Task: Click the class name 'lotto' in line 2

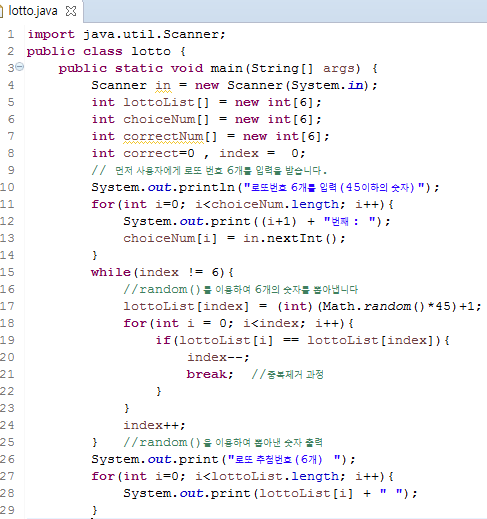Action: click(x=151, y=51)
